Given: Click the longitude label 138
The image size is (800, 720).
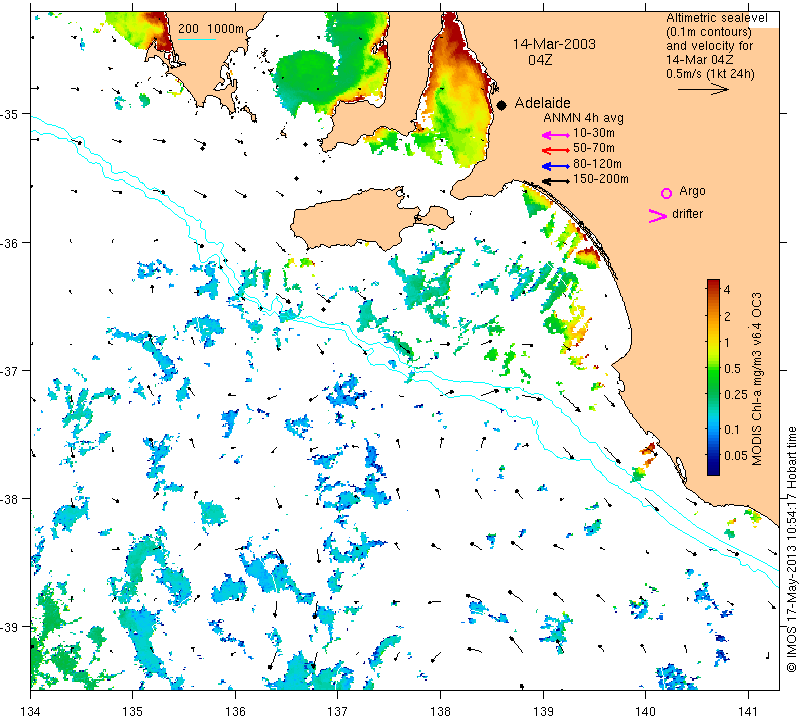Looking at the screenshot, I should pyautogui.click(x=440, y=711).
